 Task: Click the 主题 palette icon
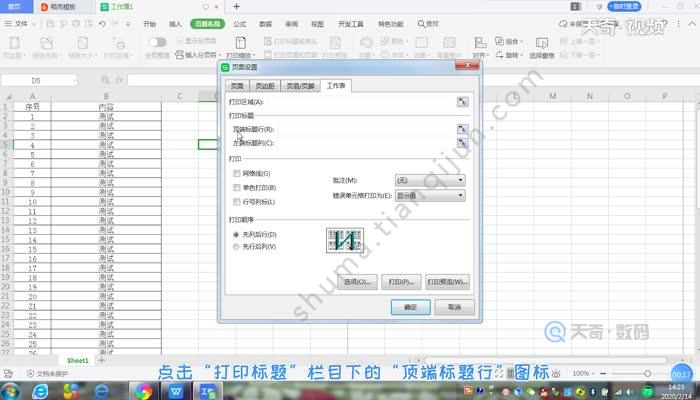(x=366, y=43)
